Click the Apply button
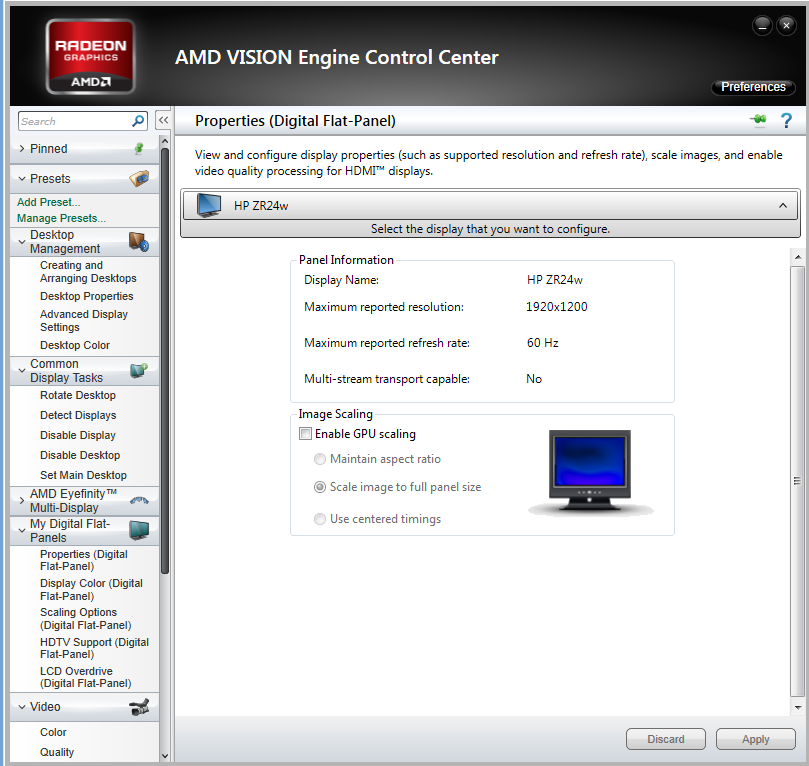Viewport: 809px width, 766px height. 755,739
